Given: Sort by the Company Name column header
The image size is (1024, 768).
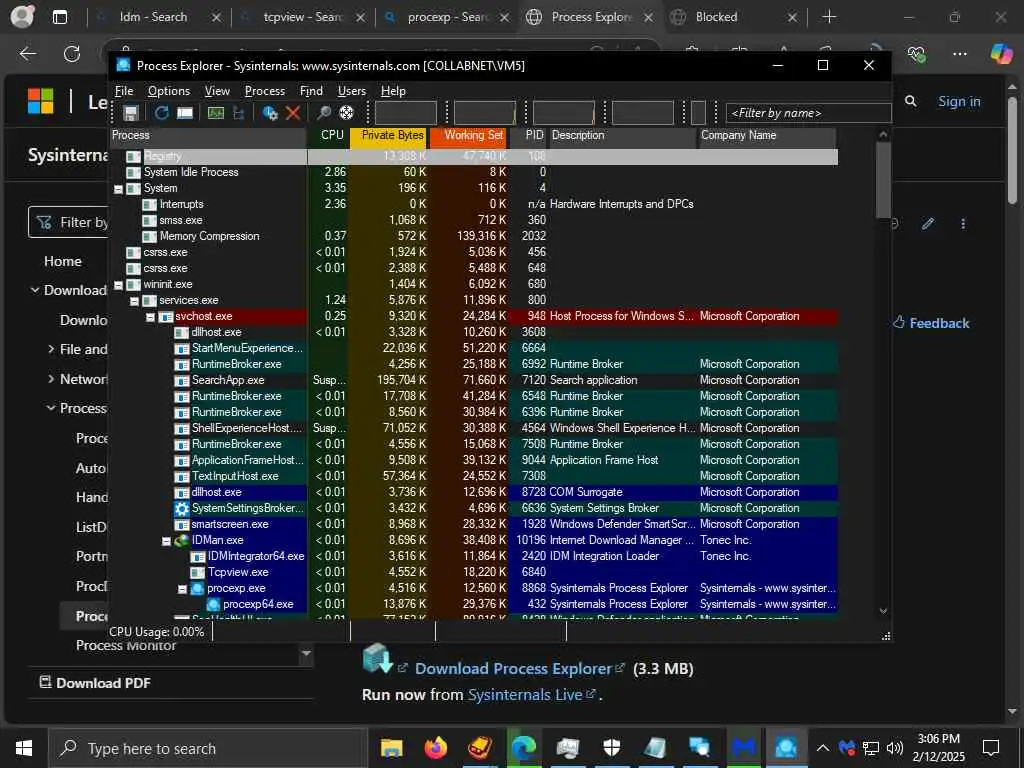Looking at the screenshot, I should [766, 136].
